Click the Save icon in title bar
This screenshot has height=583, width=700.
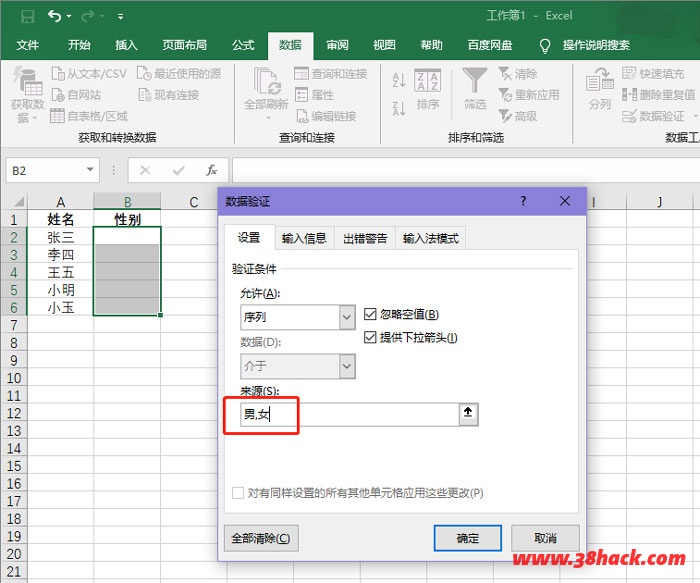(x=27, y=16)
